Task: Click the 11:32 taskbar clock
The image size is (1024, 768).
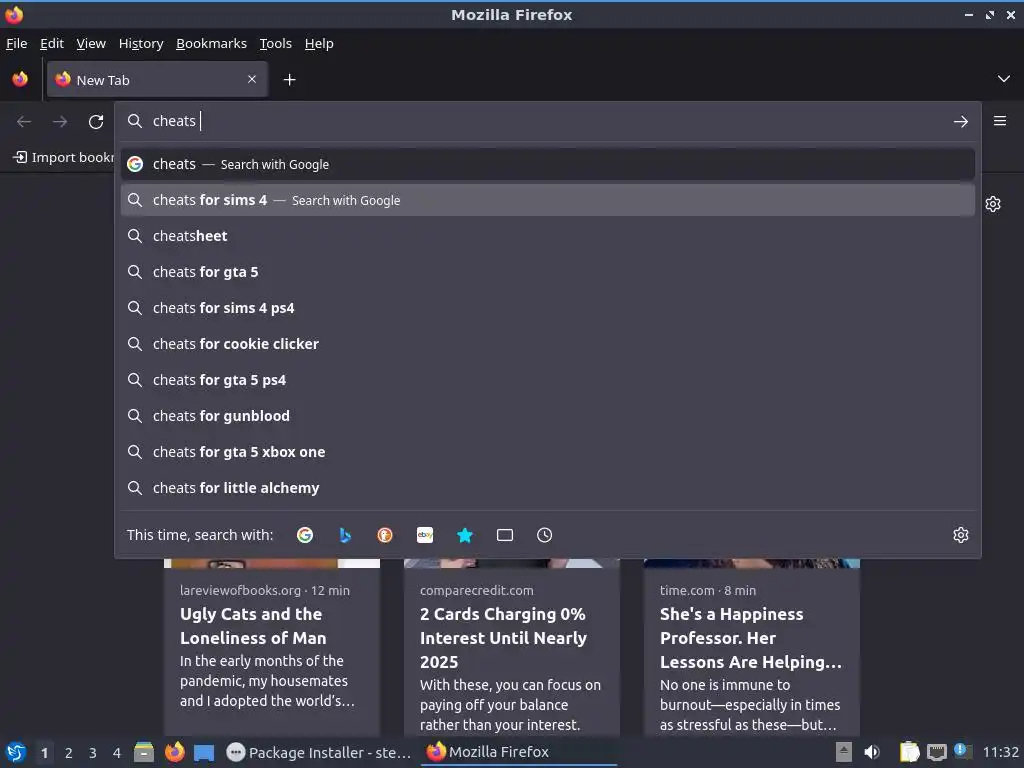Action: [1000, 753]
